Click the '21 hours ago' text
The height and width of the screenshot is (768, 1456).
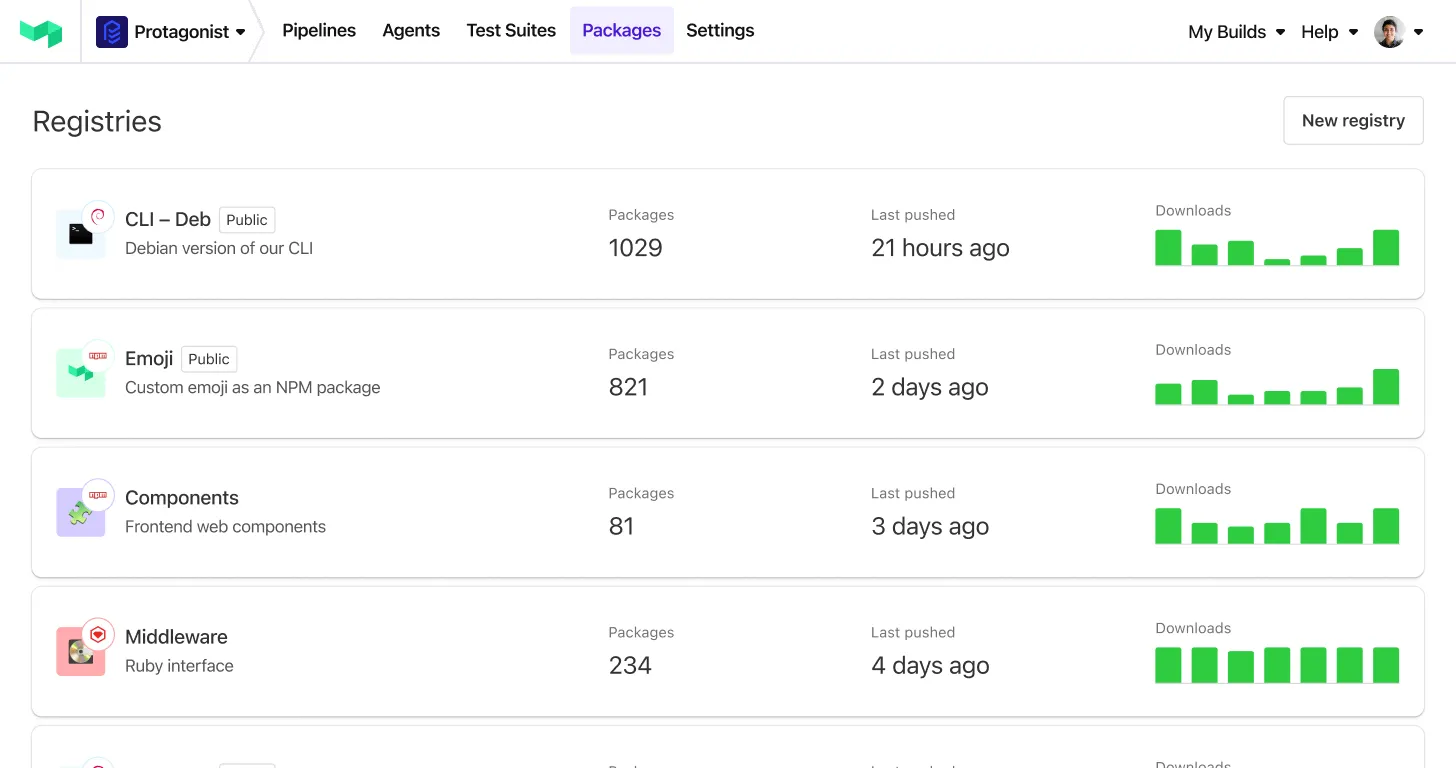click(x=940, y=248)
